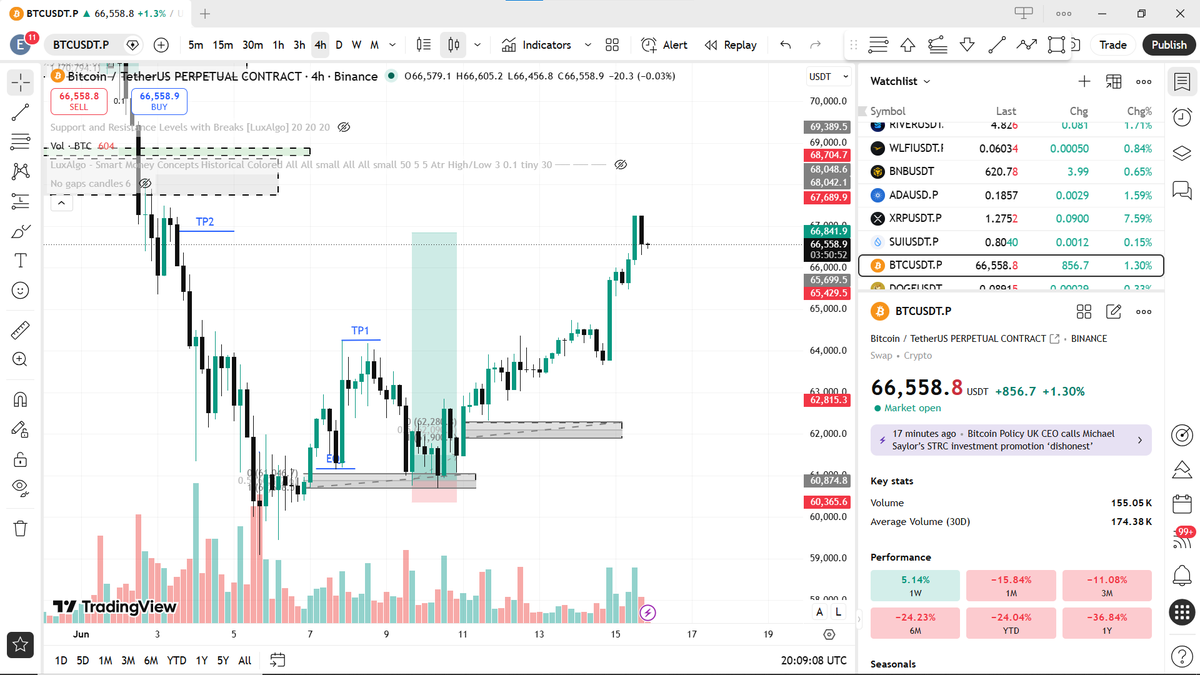
Task: Open the bar's style candle icon
Action: pos(454,45)
